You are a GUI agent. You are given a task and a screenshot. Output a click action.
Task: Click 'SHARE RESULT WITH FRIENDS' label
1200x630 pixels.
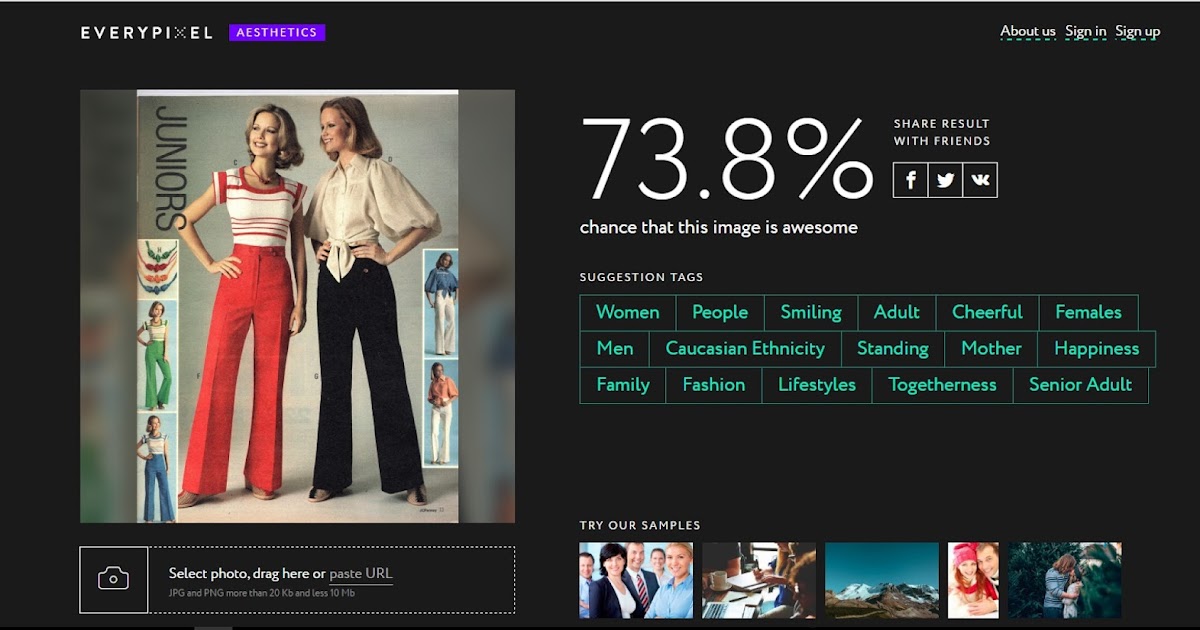point(942,132)
